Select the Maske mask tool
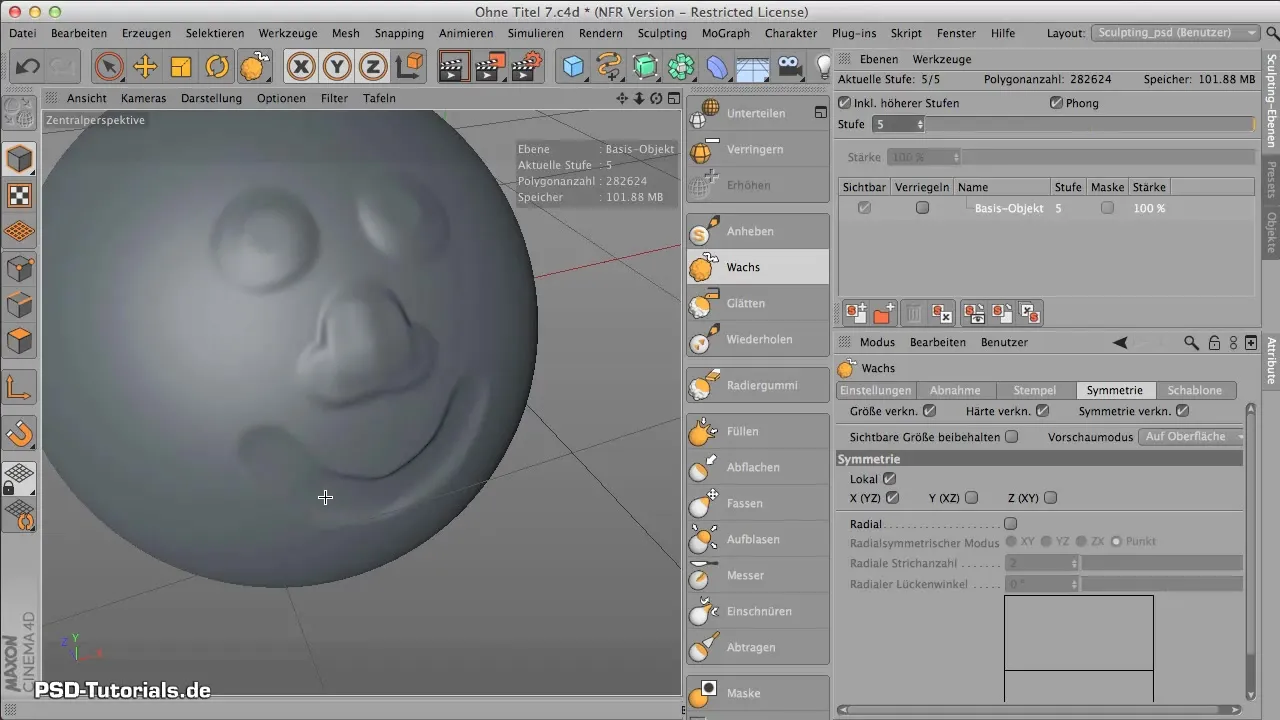Viewport: 1280px width, 720px height. pyautogui.click(x=757, y=693)
